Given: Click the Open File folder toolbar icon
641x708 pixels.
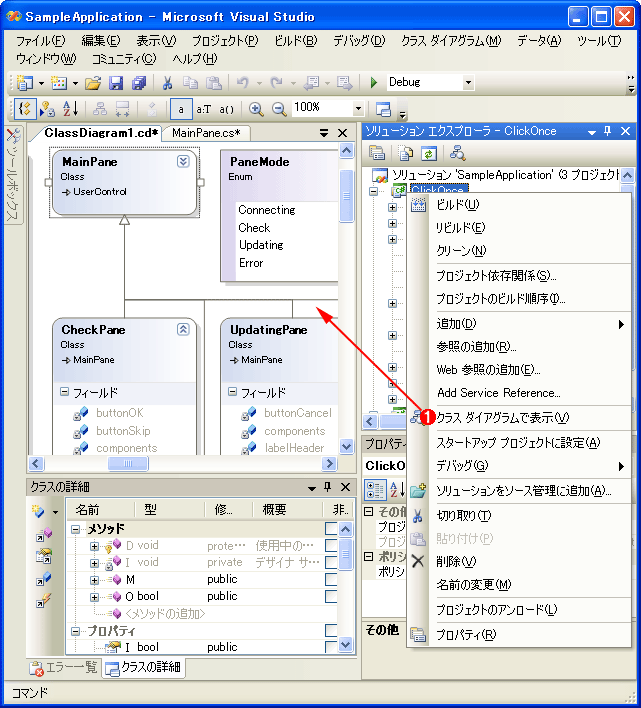Looking at the screenshot, I should [93, 83].
